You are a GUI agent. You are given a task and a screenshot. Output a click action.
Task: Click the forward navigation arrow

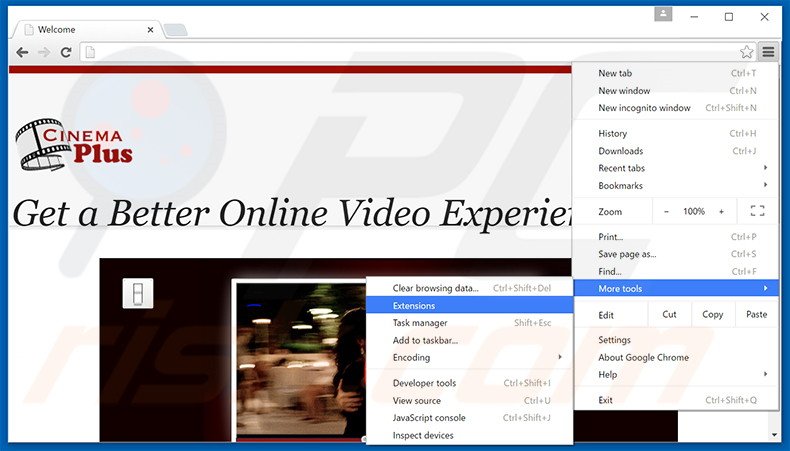[x=44, y=52]
